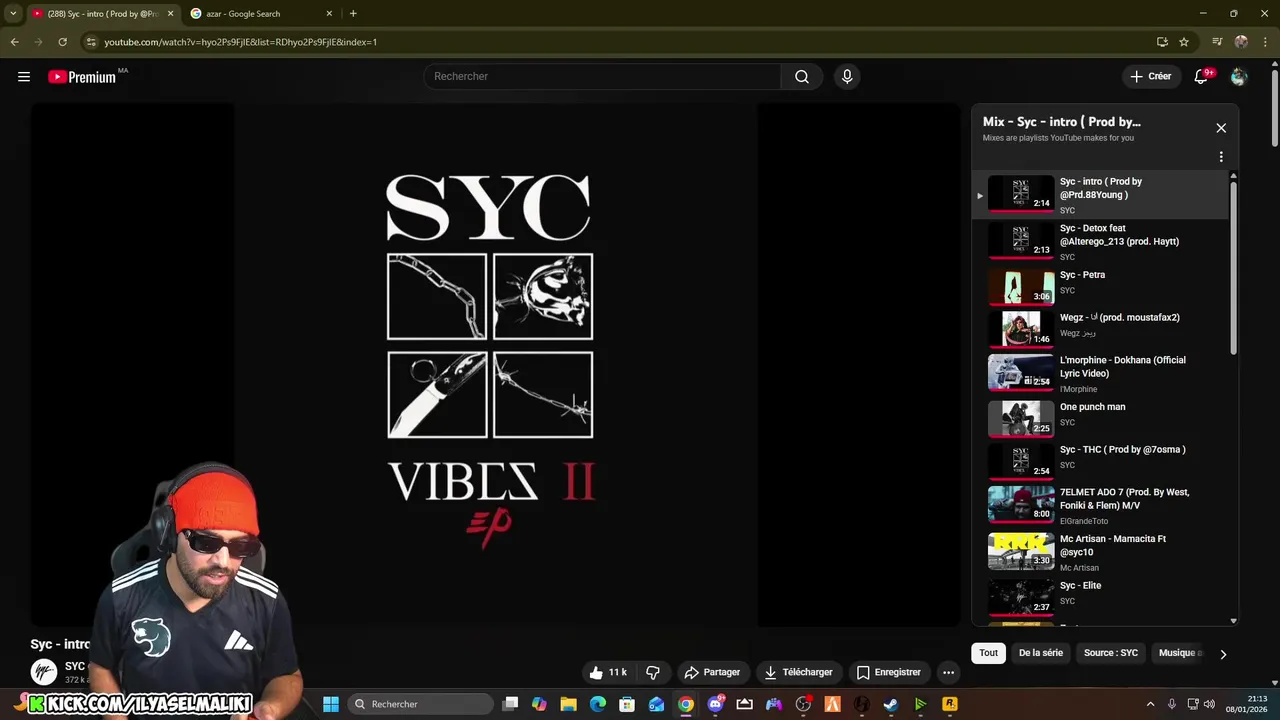Viewport: 1280px width, 720px height.
Task: Play the Wegz track from playlist
Action: [x=1100, y=328]
